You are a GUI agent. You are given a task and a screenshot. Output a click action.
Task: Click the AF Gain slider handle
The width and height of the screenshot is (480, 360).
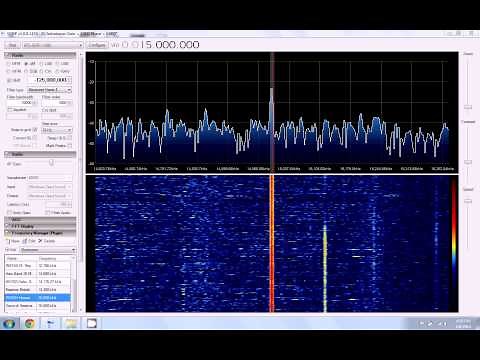[51, 163]
